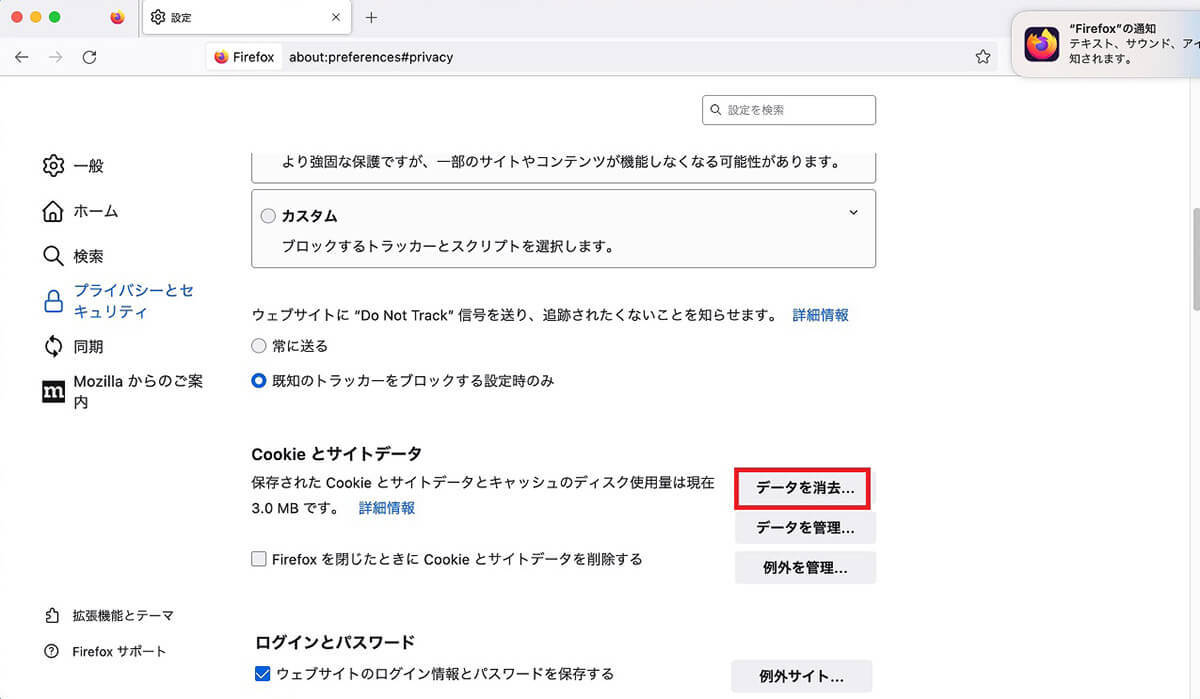Click the Firefox notification banner
This screenshot has height=699, width=1200.
(1108, 44)
